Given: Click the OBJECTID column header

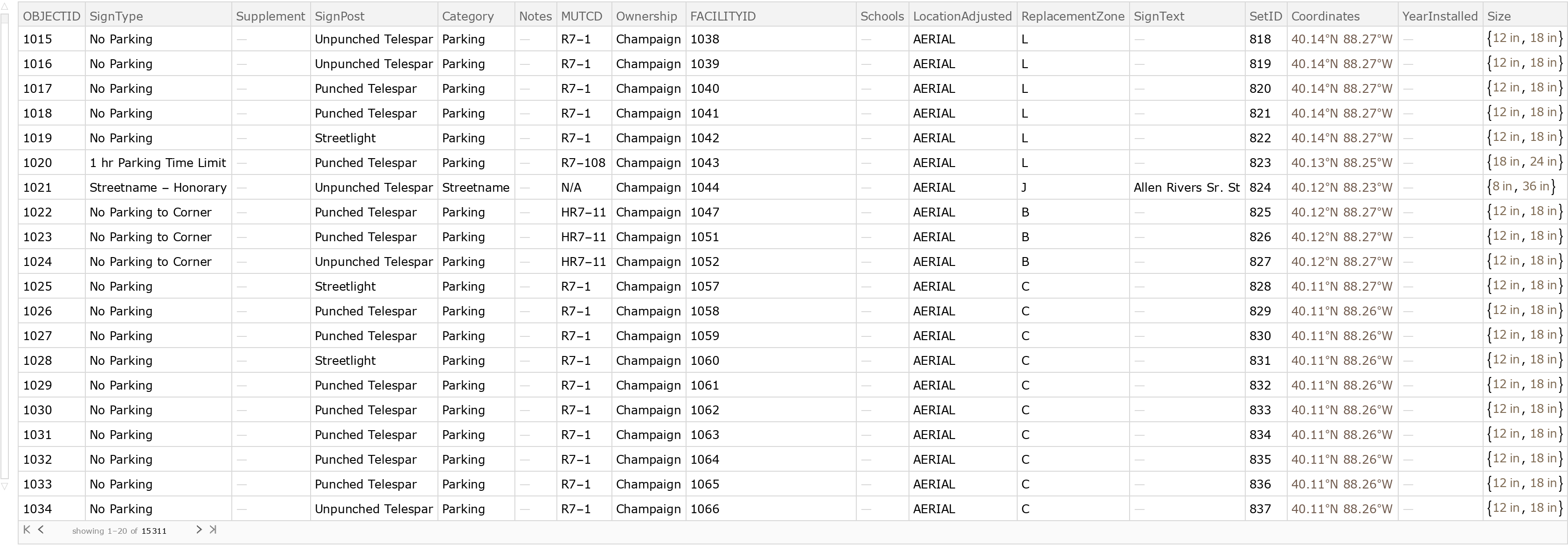Looking at the screenshot, I should click(51, 16).
